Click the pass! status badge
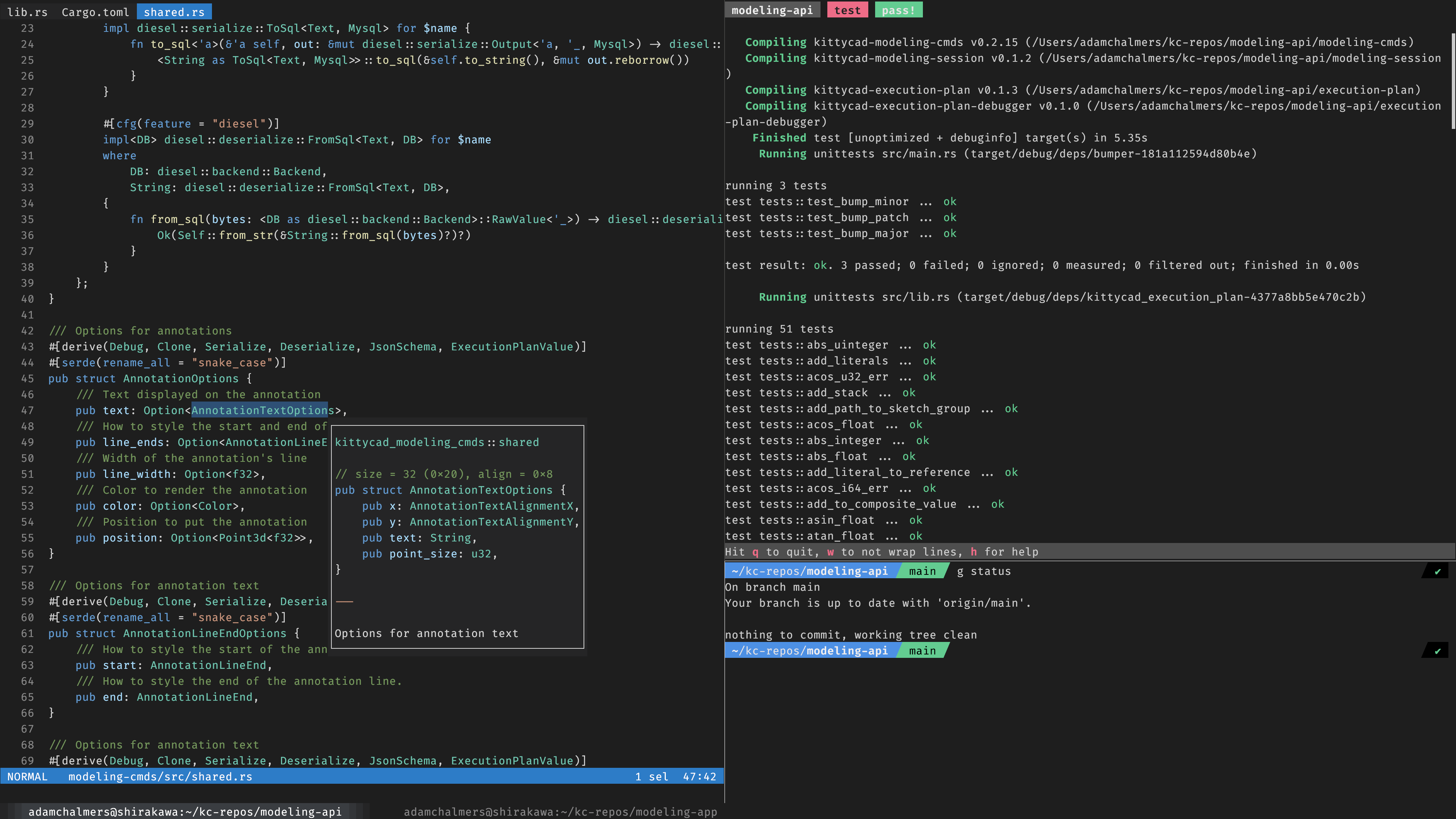 899,10
